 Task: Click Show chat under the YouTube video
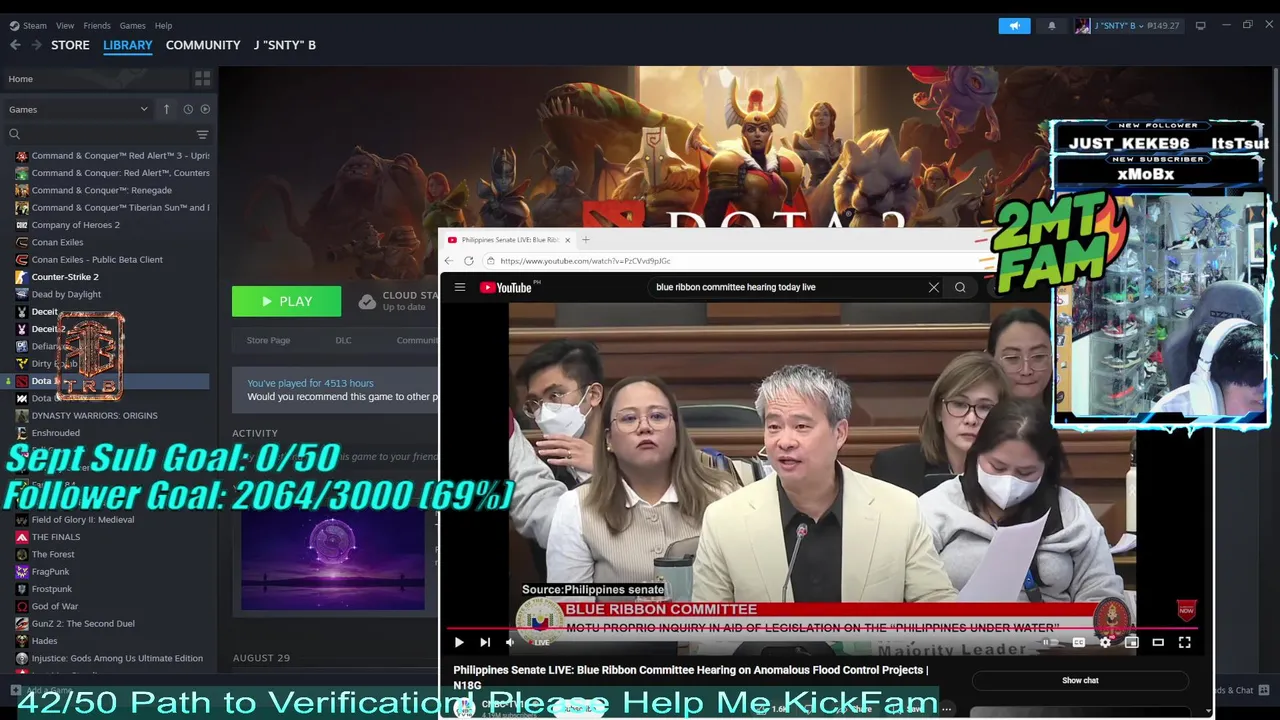[1080, 680]
